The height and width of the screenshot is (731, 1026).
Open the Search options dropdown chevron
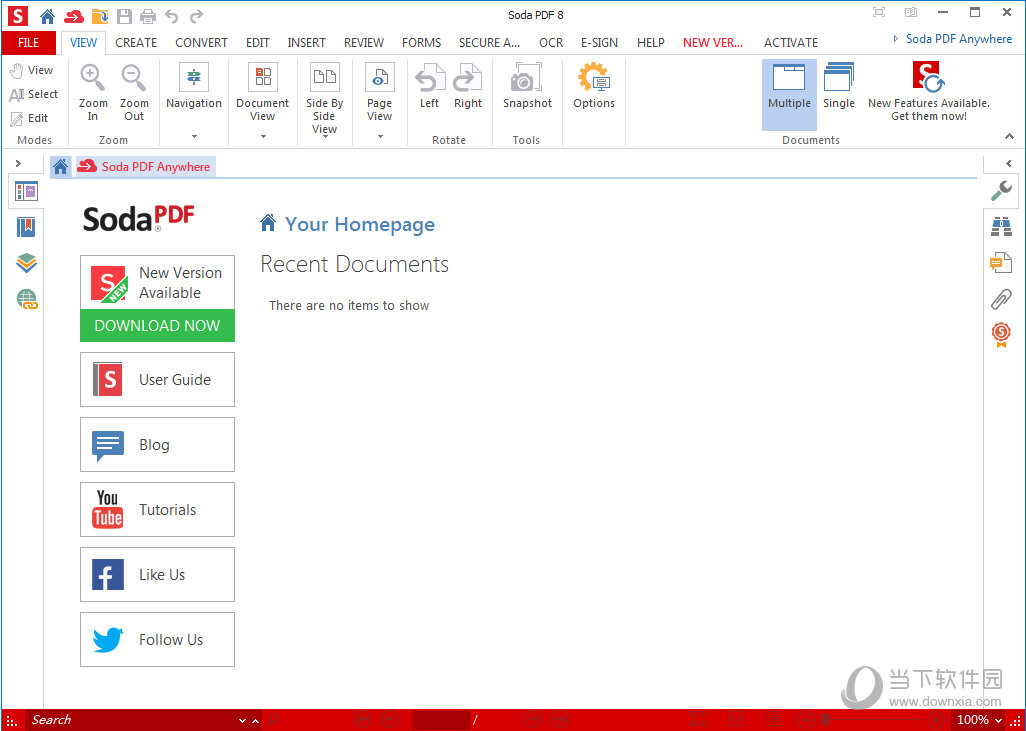(x=243, y=721)
